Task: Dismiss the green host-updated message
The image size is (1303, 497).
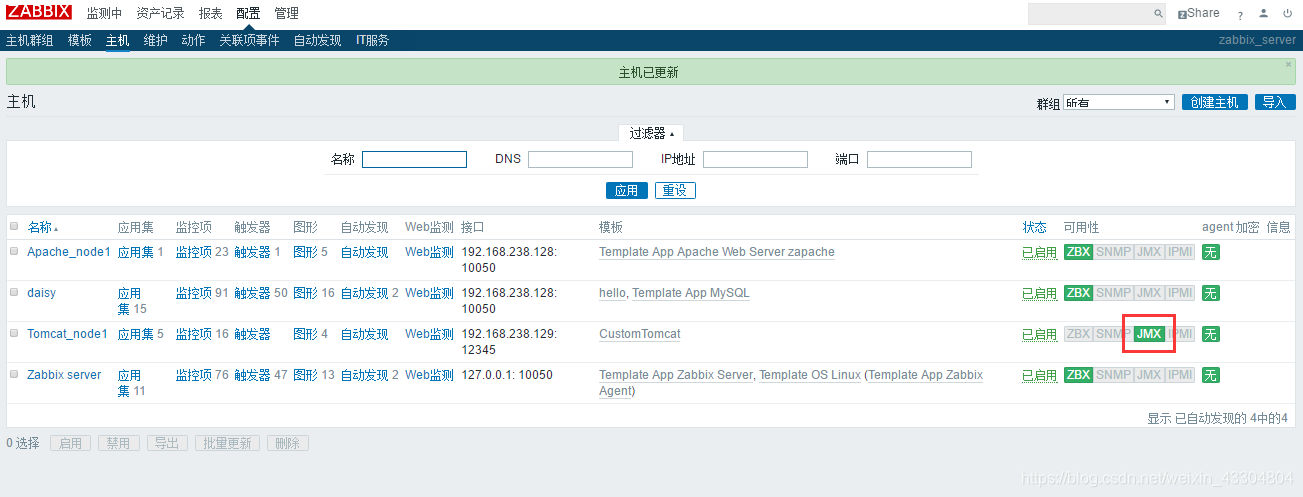Action: click(x=1288, y=64)
